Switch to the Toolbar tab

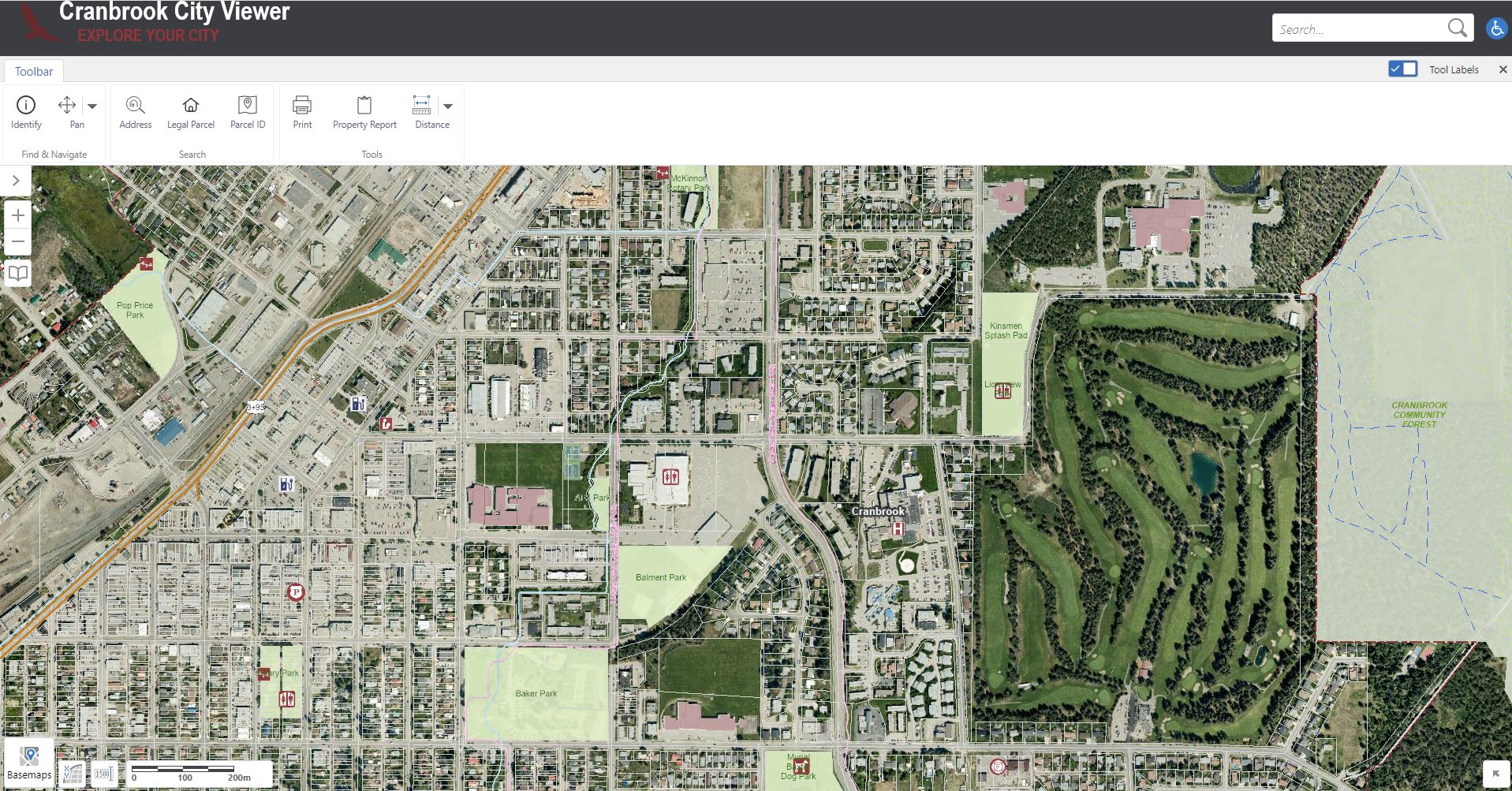pos(33,71)
